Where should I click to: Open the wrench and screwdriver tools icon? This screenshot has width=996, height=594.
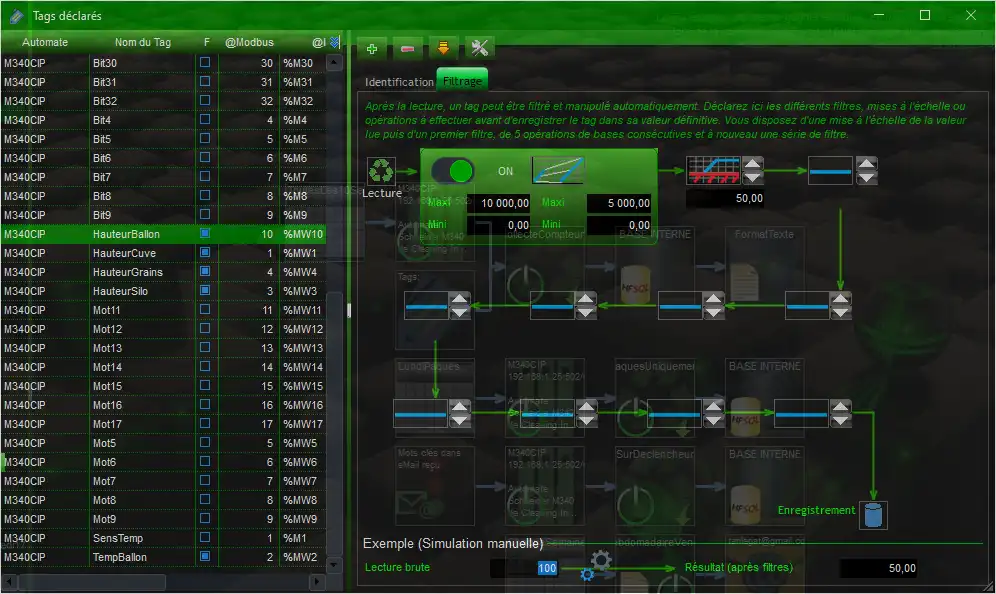pos(480,48)
